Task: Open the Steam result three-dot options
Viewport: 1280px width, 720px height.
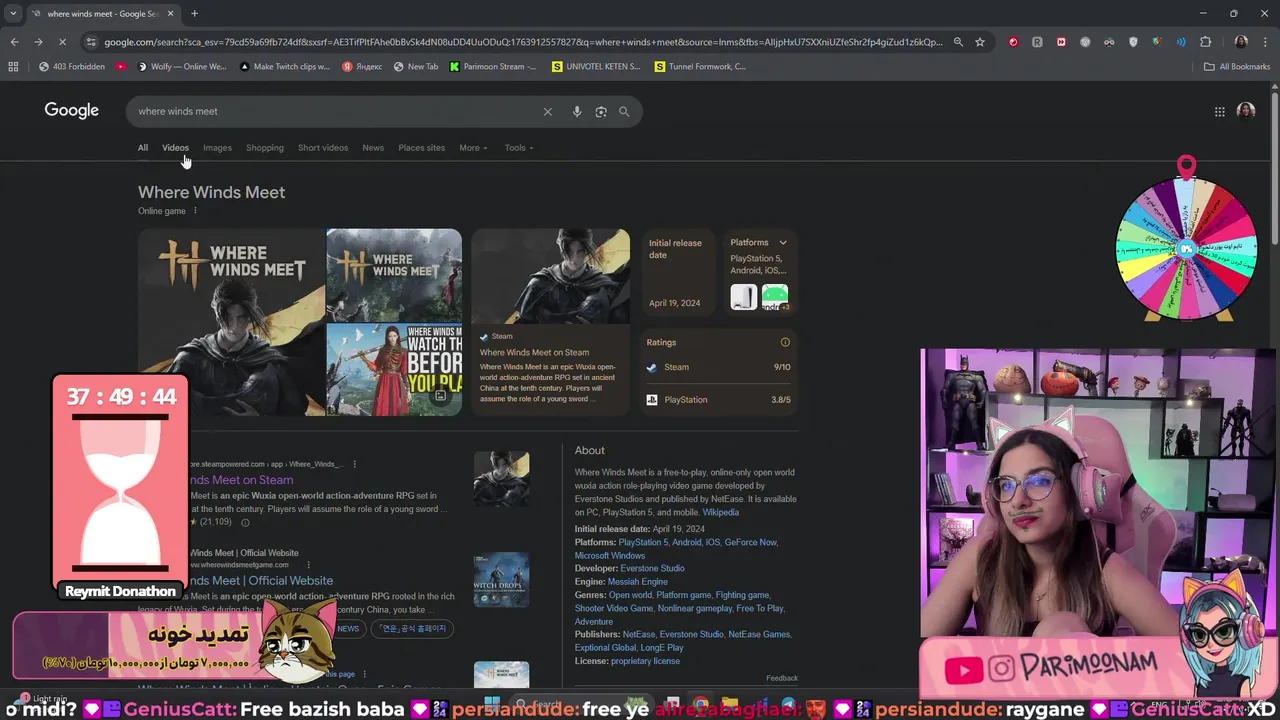Action: (x=354, y=464)
